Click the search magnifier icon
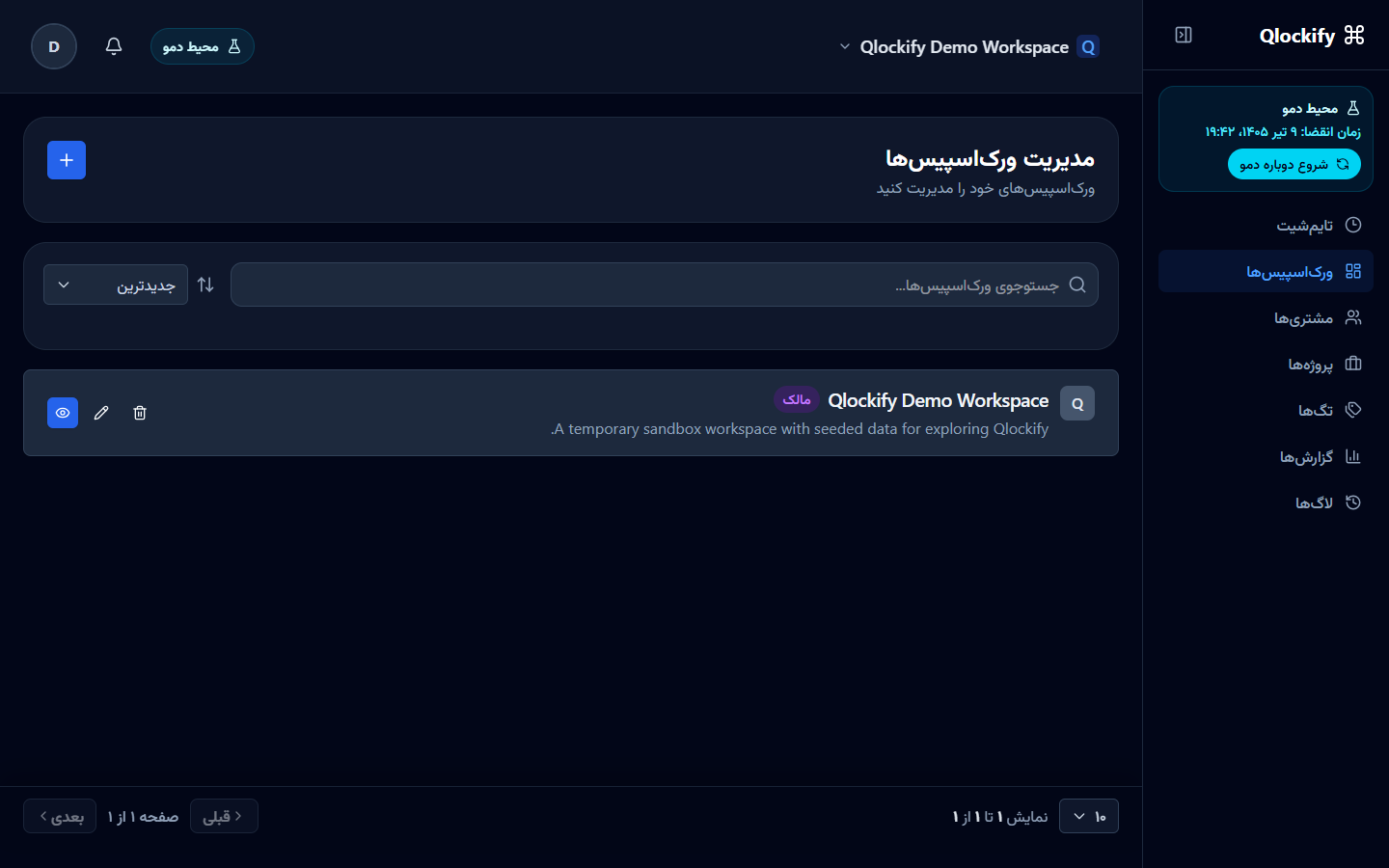The image size is (1389, 868). 1077,285
